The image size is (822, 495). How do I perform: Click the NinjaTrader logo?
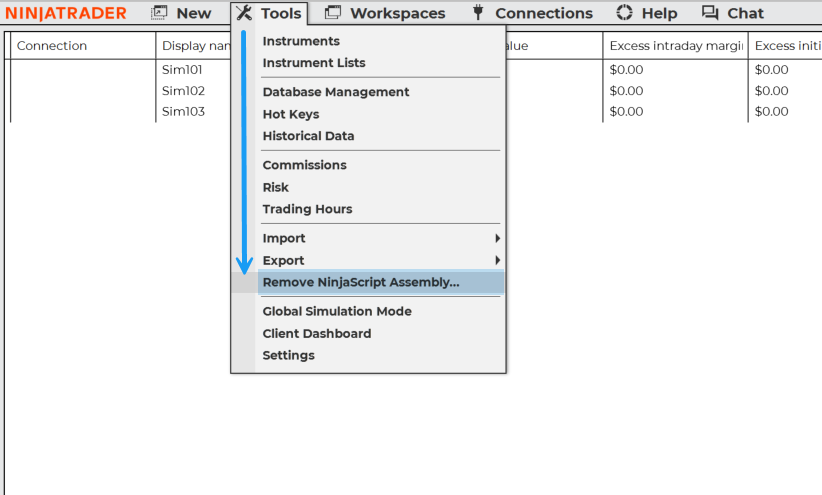point(66,13)
